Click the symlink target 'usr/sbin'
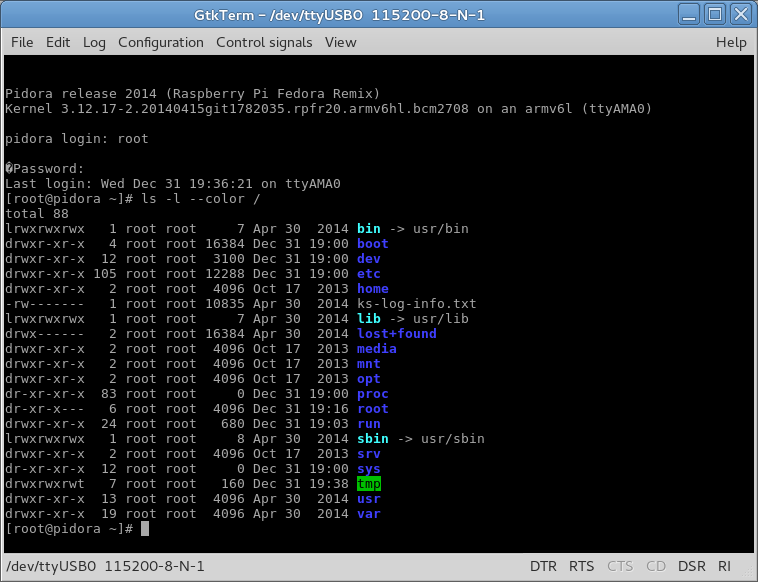Screen dimensions: 758x582 click(452, 438)
